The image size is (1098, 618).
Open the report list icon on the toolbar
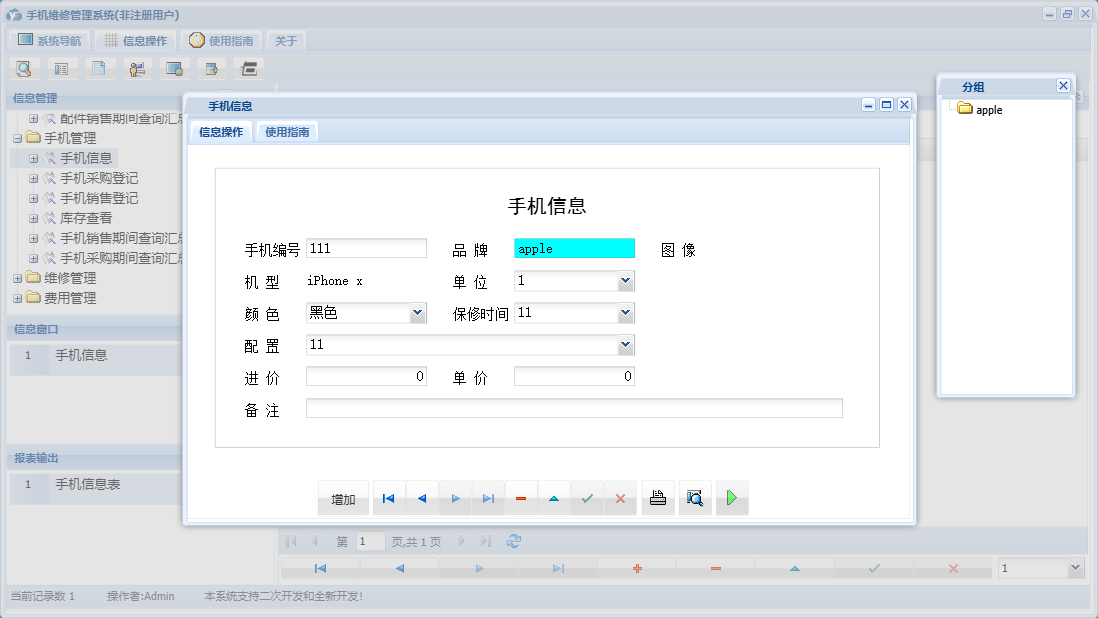[x=60, y=68]
